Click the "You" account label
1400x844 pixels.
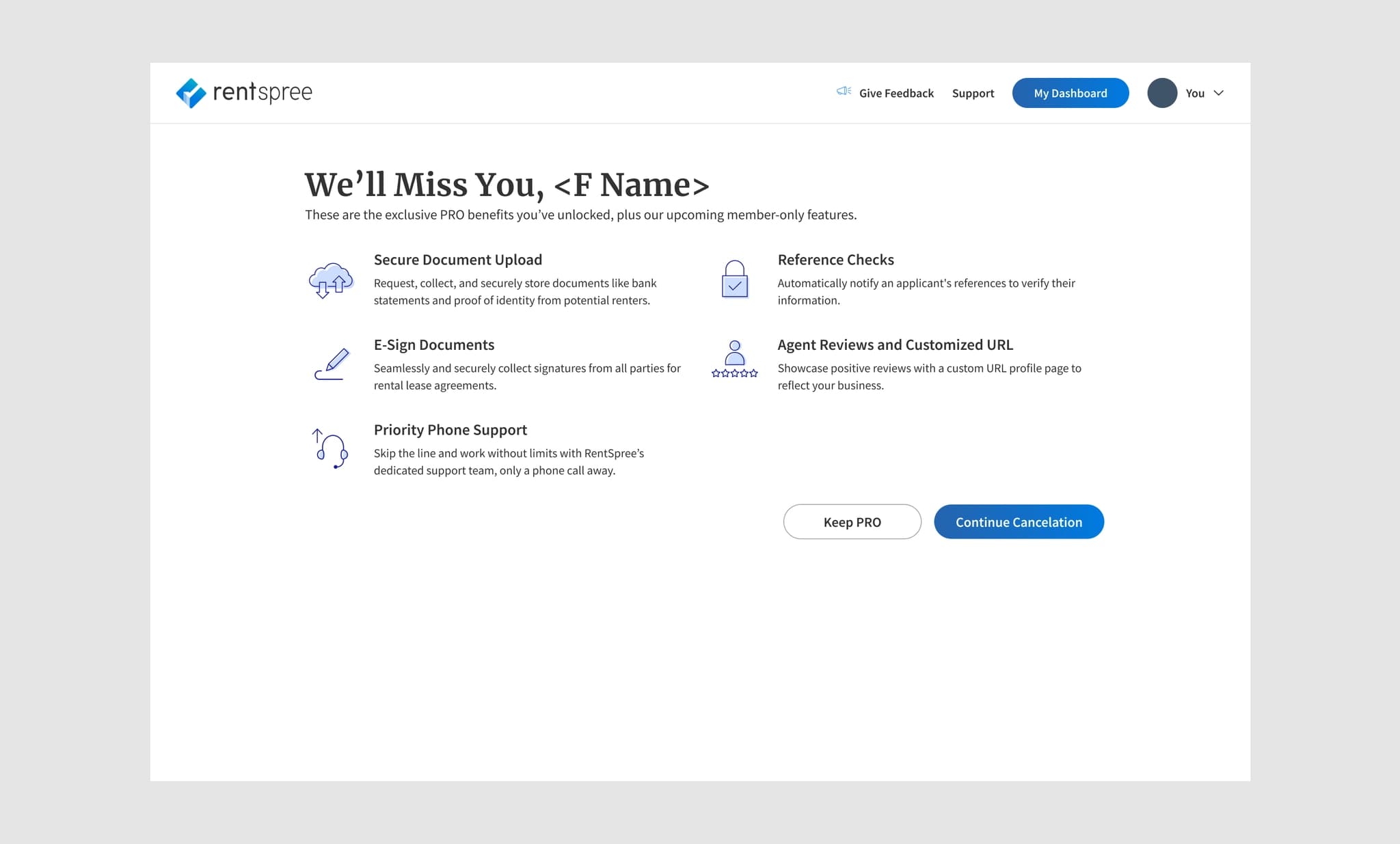(x=1195, y=93)
